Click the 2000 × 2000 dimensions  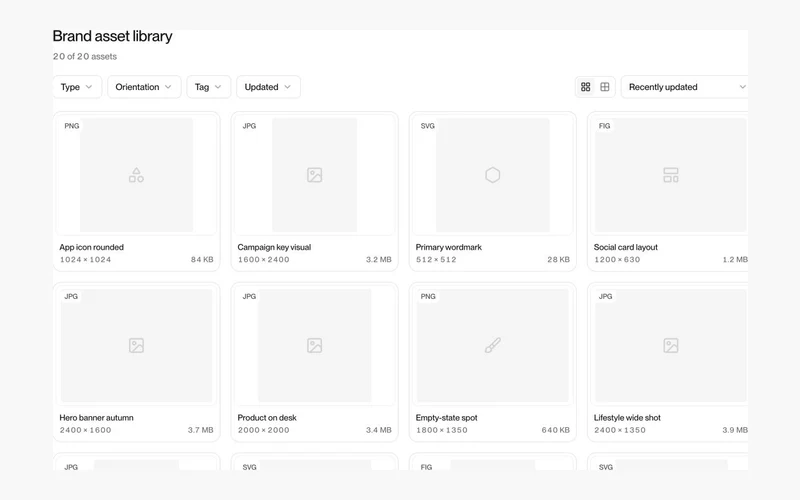263,430
